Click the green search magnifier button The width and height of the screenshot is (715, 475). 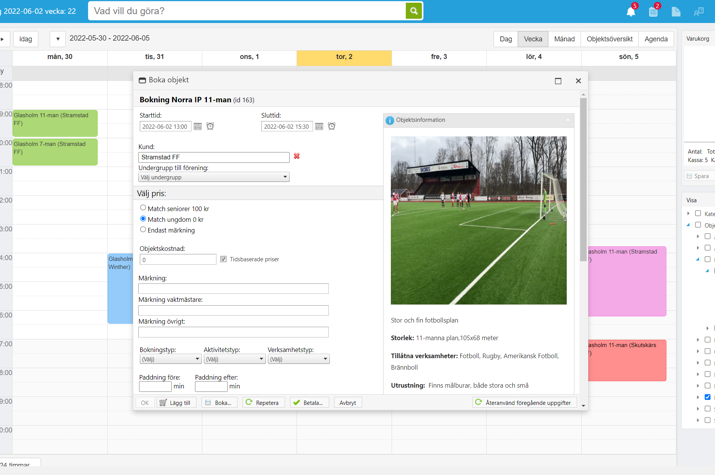(x=414, y=11)
